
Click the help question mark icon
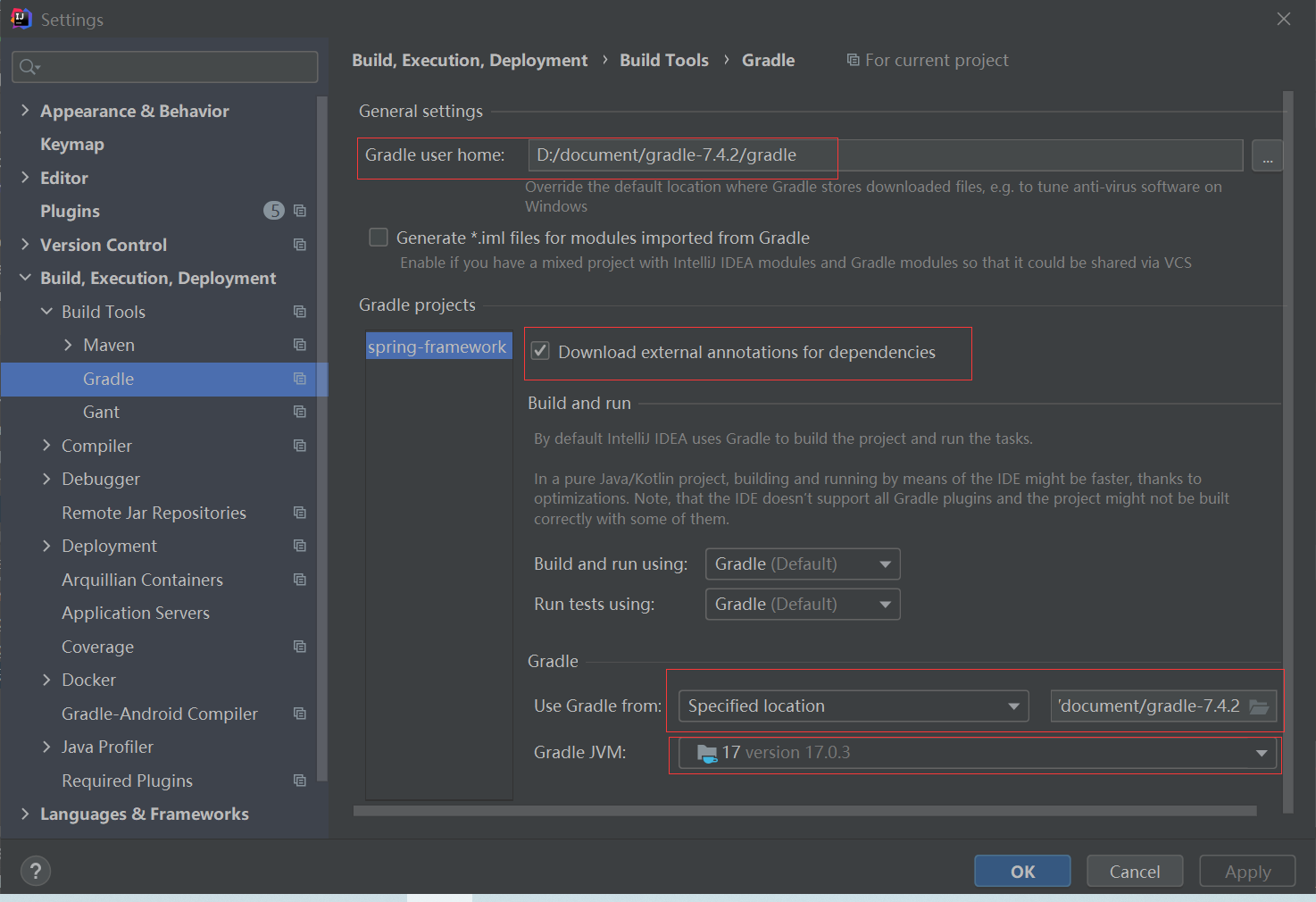click(36, 871)
